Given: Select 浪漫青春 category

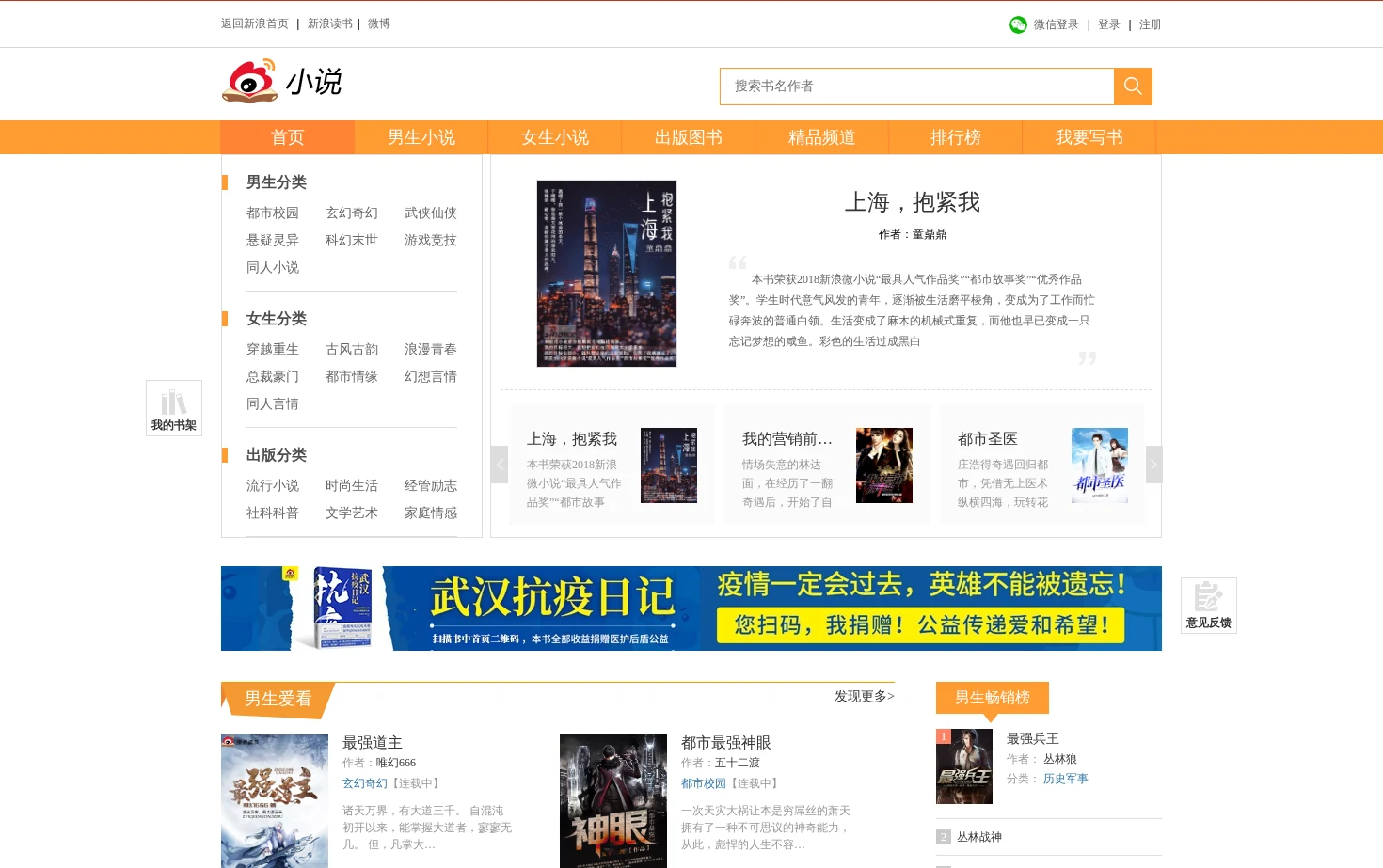Looking at the screenshot, I should pyautogui.click(x=431, y=350).
